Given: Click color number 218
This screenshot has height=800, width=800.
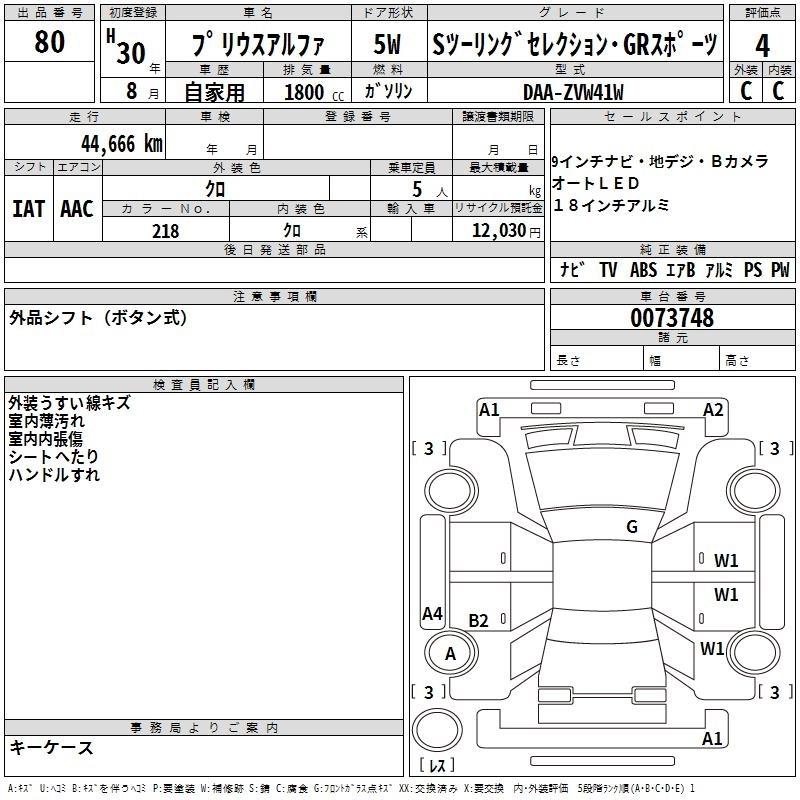Looking at the screenshot, I should click(x=166, y=231).
